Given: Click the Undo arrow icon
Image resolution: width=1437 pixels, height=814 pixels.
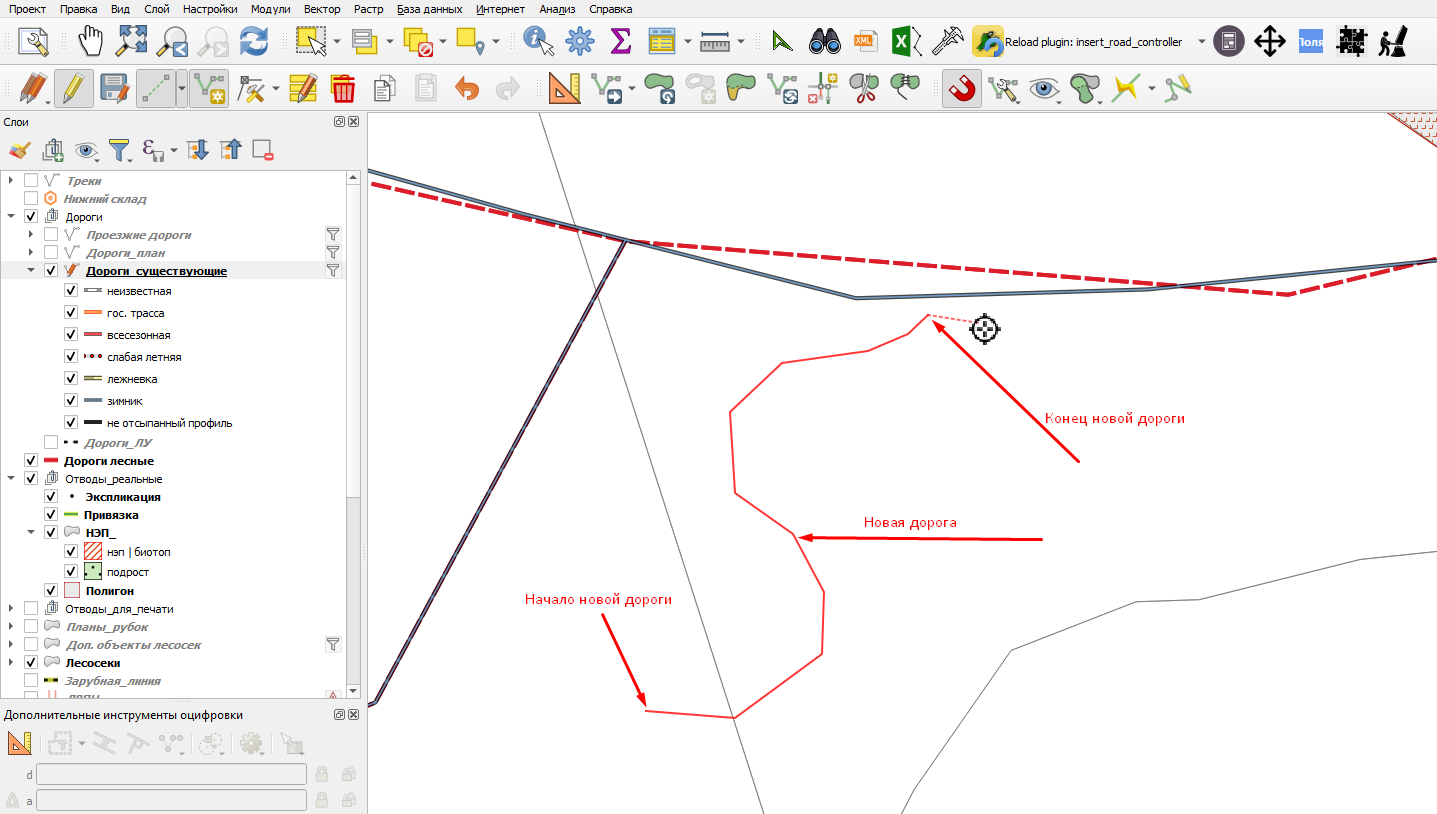Looking at the screenshot, I should coord(467,88).
